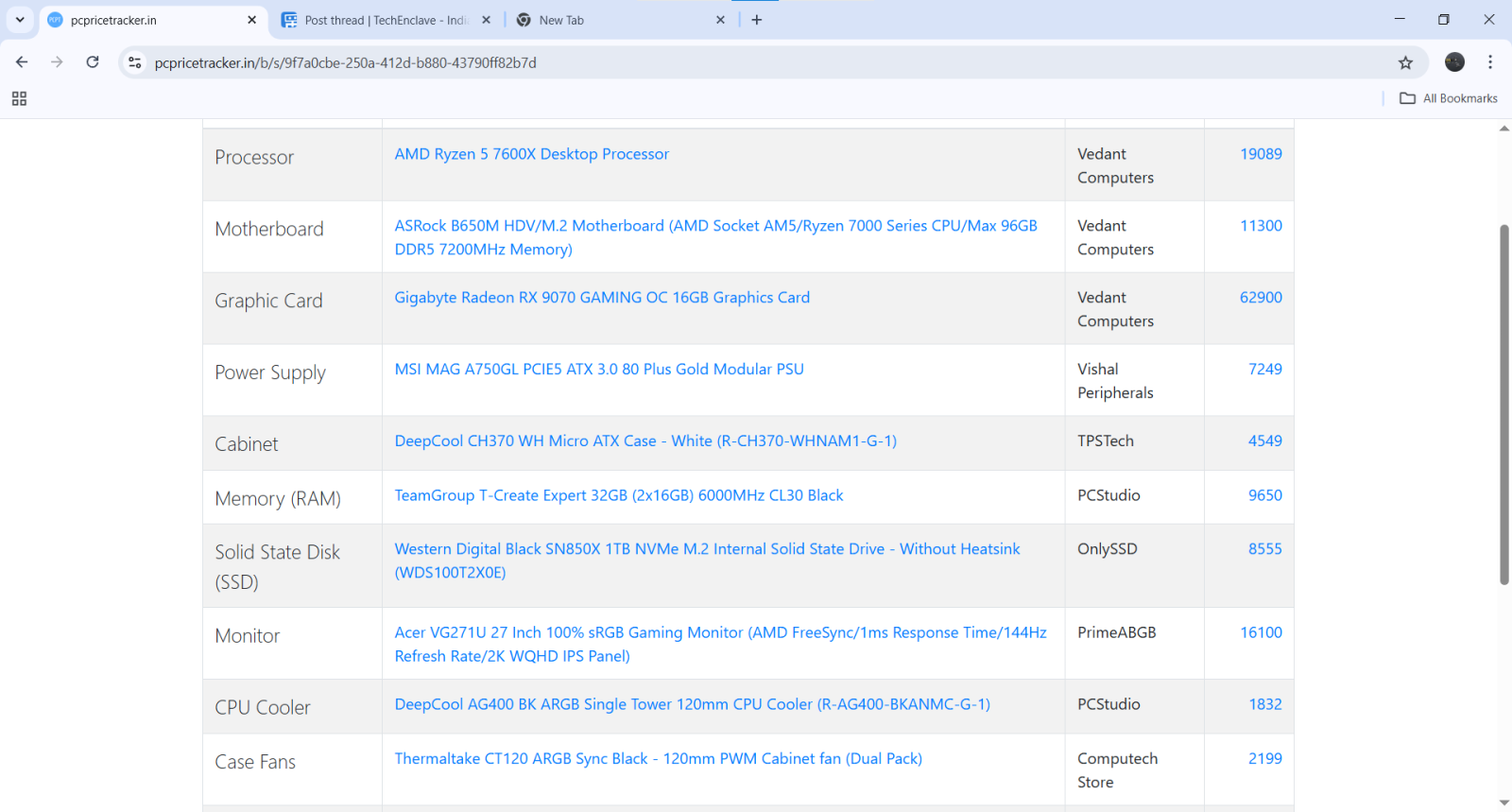Open a new browser tab with plus icon
The image size is (1512, 812).
(756, 20)
